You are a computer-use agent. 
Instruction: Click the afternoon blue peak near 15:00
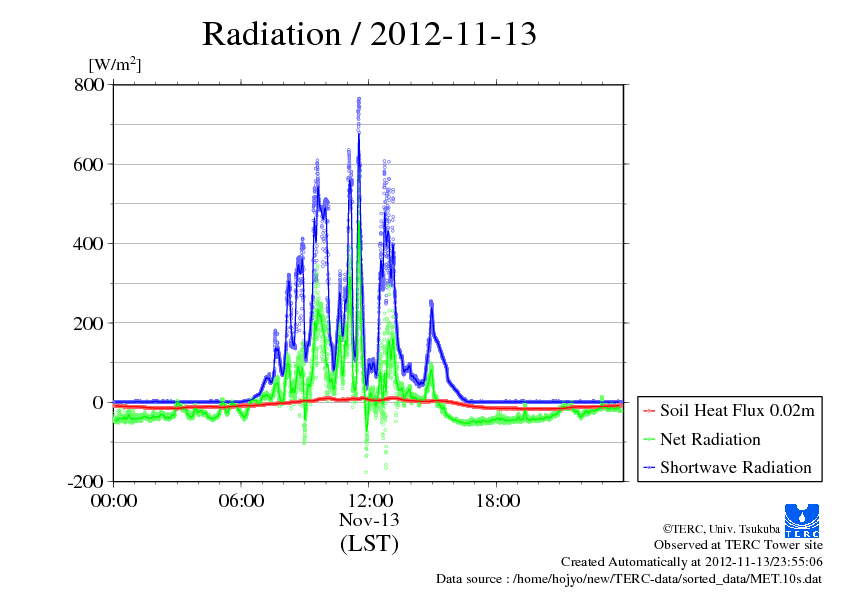pyautogui.click(x=431, y=303)
